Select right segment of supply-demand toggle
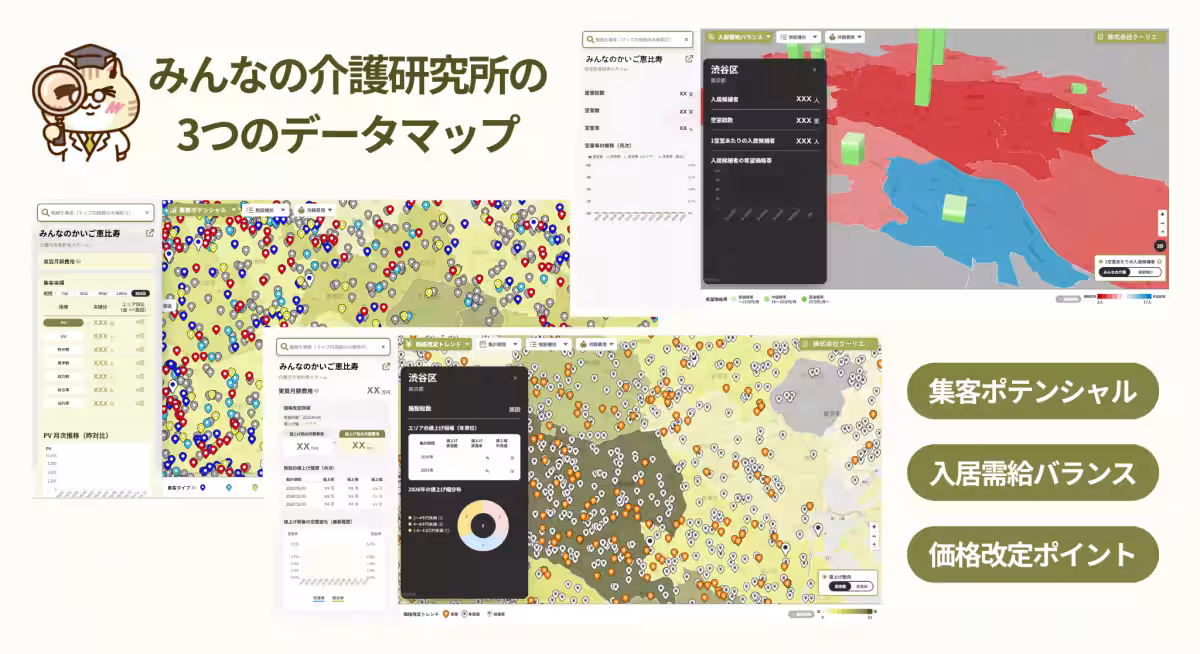The image size is (1200, 654). pyautogui.click(x=1145, y=271)
